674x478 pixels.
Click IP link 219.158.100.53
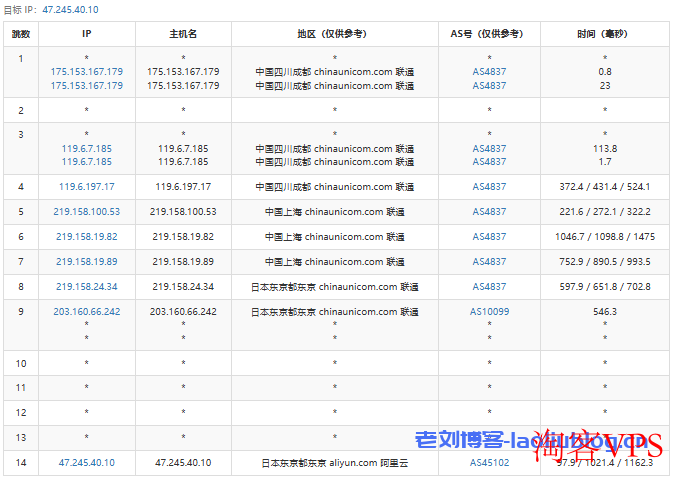[x=87, y=211]
